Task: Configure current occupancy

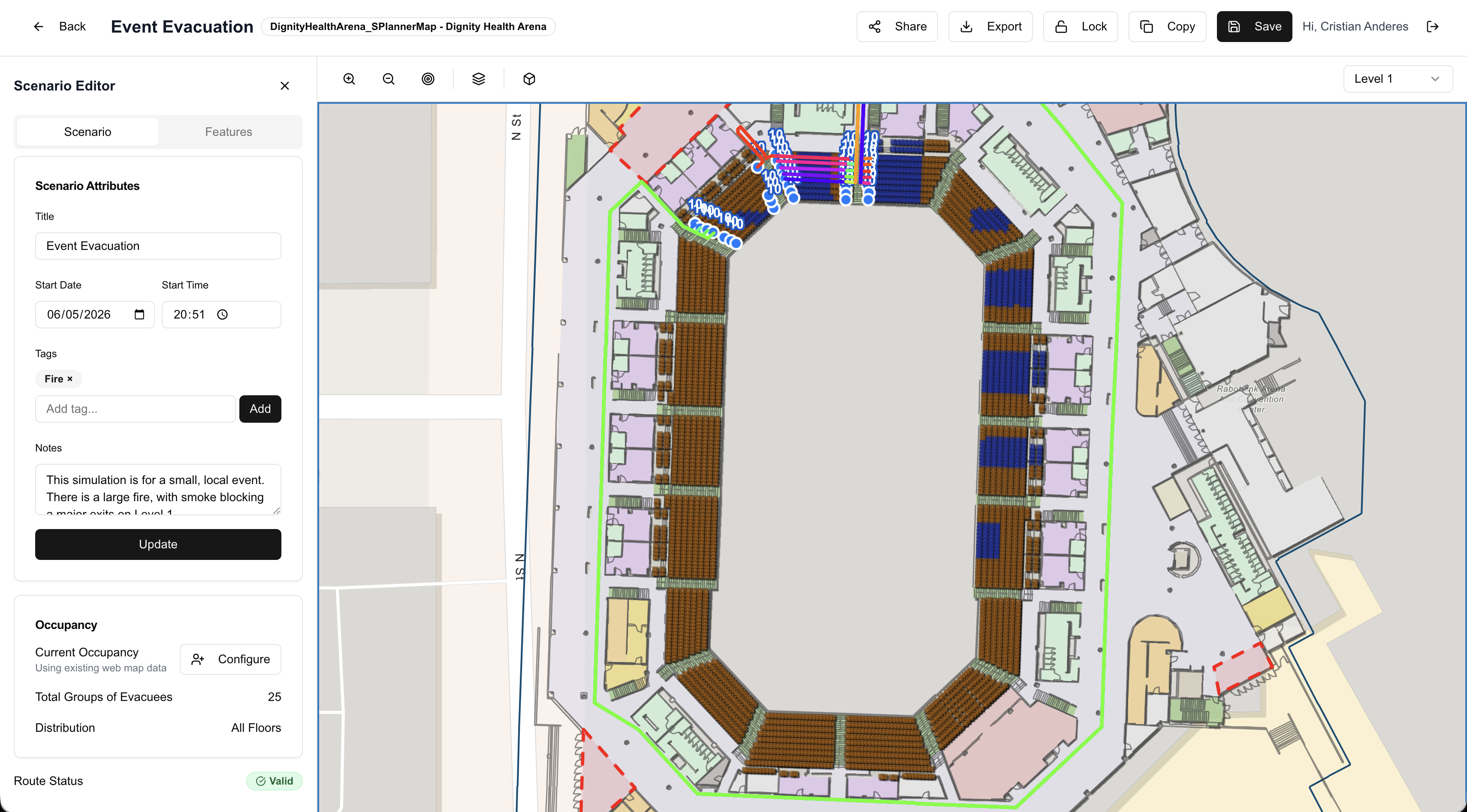Action: click(230, 659)
